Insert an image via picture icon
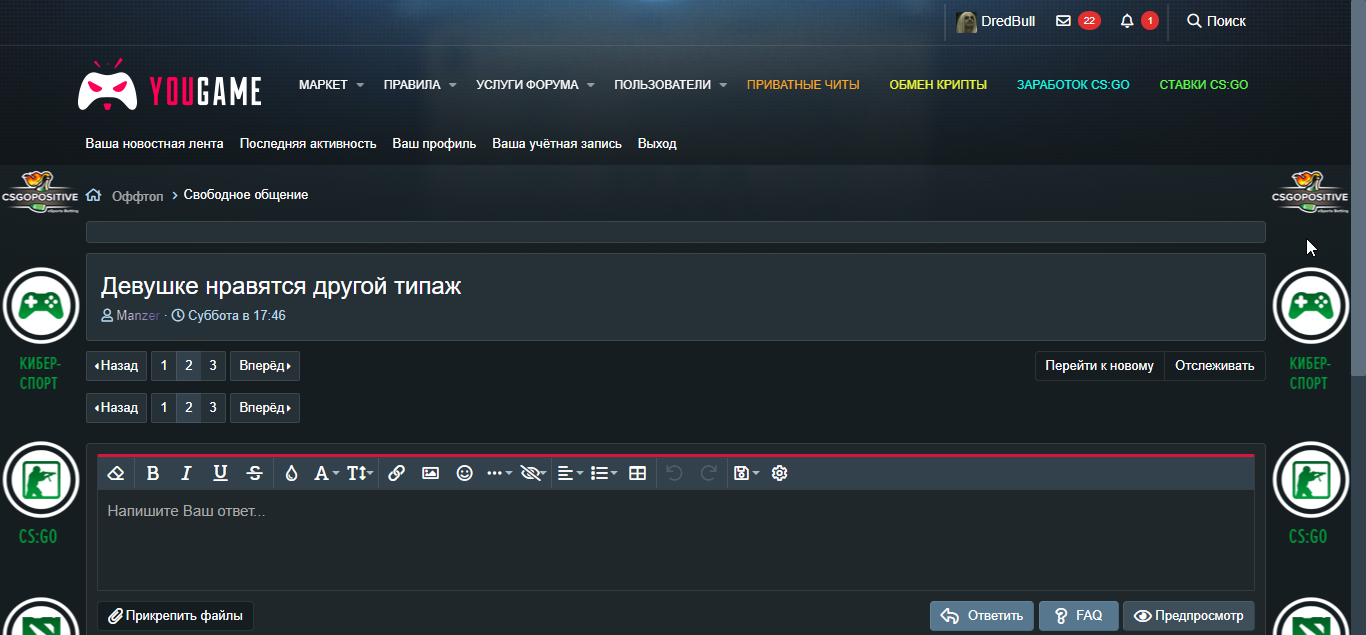 click(x=430, y=473)
